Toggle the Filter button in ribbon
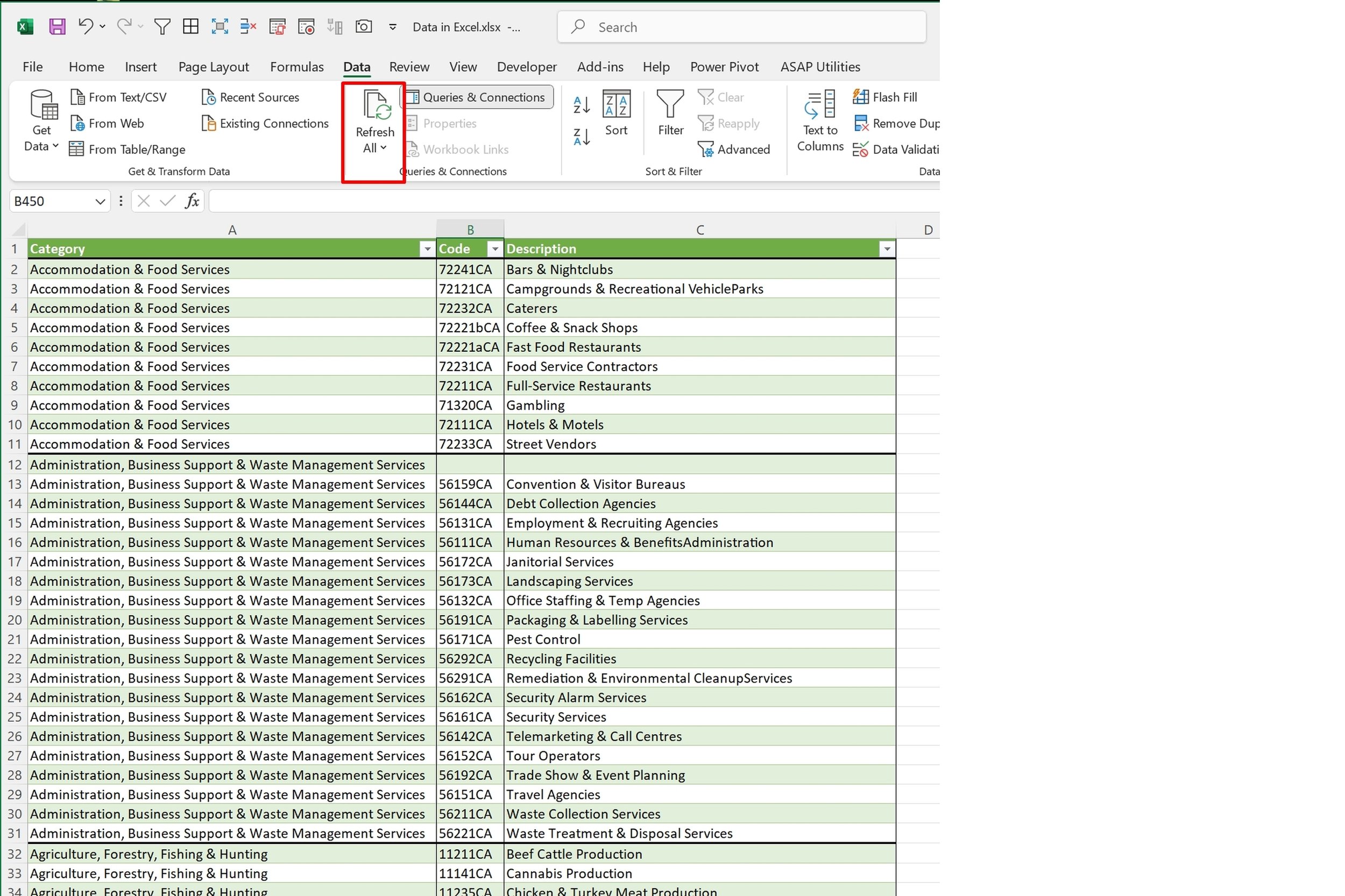This screenshot has height=896, width=1345. pyautogui.click(x=670, y=113)
